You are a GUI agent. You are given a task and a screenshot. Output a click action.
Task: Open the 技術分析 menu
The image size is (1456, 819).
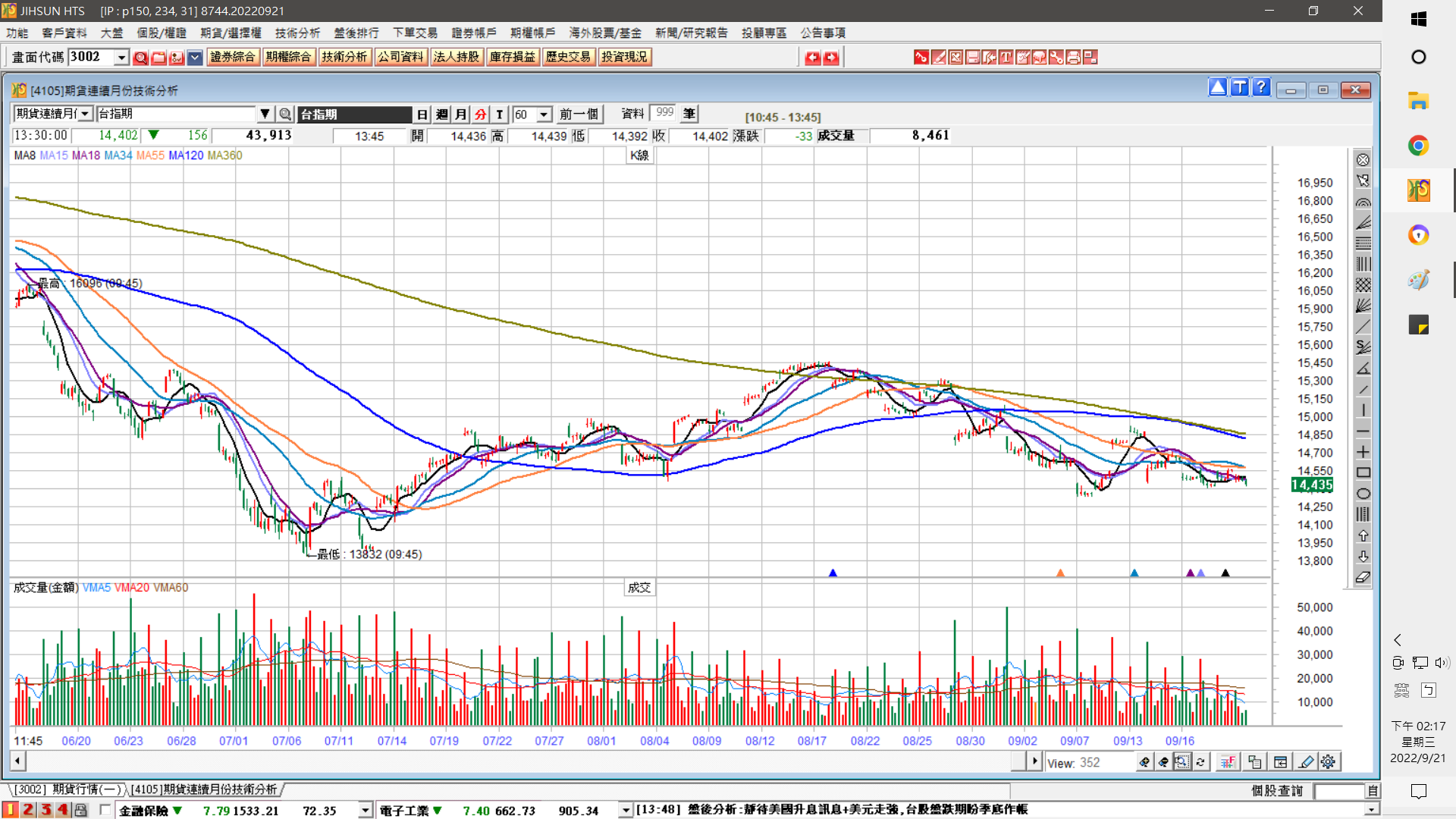(x=297, y=33)
